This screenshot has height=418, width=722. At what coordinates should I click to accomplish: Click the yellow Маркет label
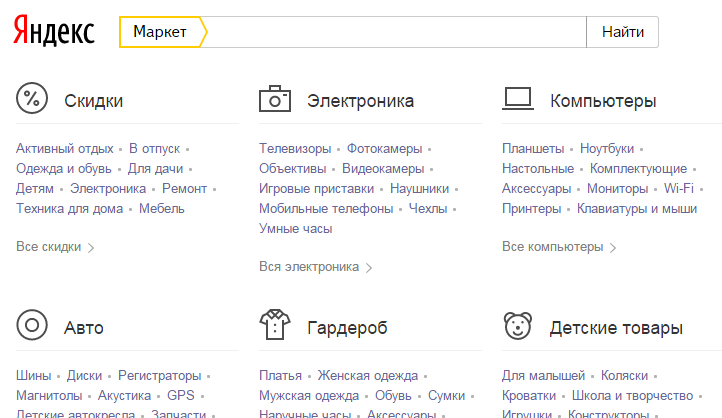tap(163, 32)
